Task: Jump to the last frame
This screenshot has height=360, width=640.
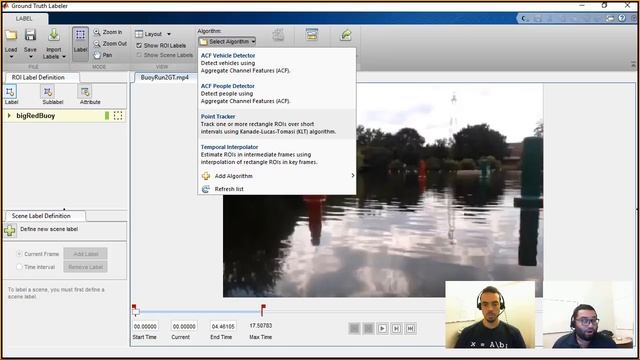Action: 411,329
